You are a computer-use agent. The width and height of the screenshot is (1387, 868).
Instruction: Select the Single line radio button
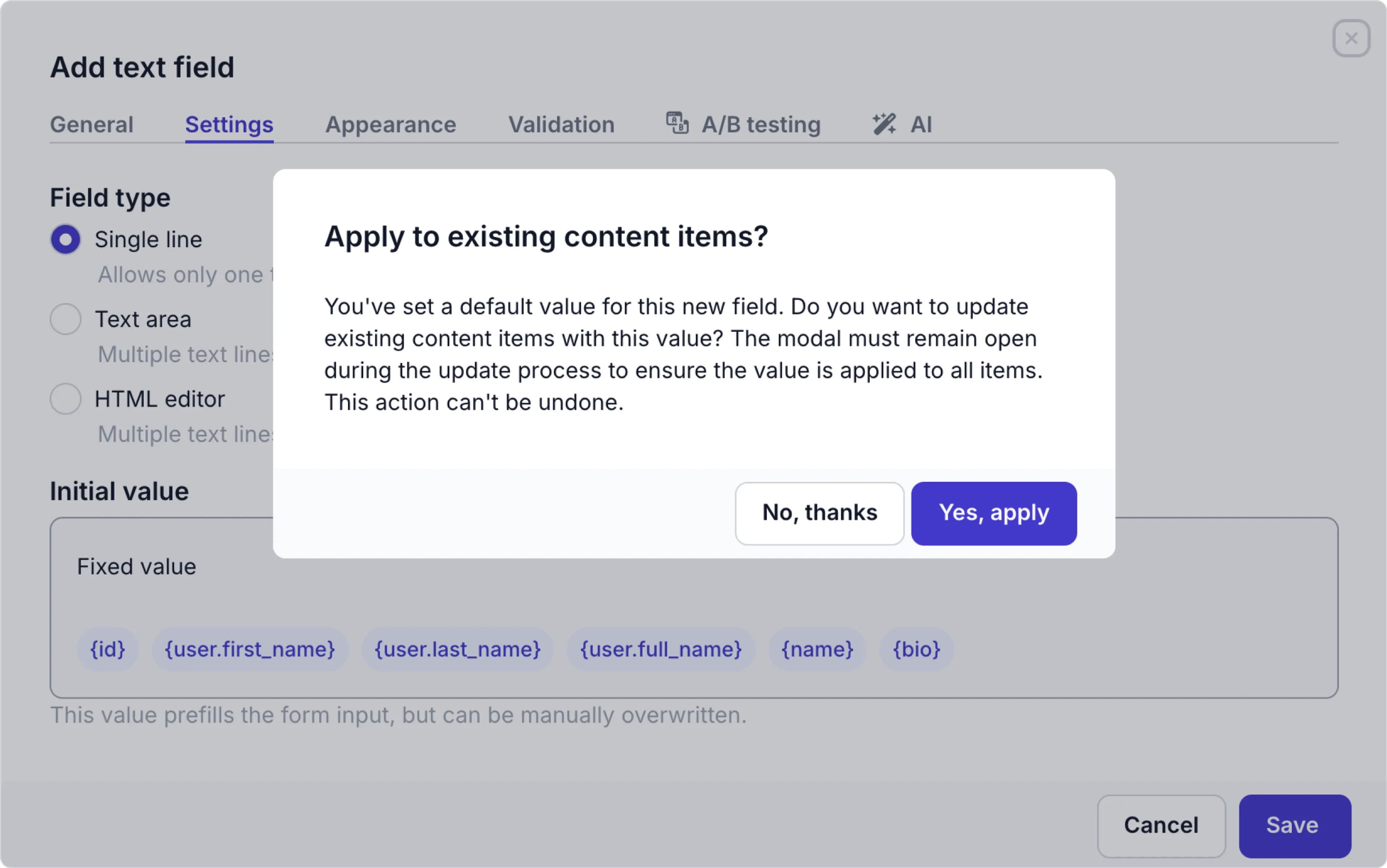[x=65, y=239]
